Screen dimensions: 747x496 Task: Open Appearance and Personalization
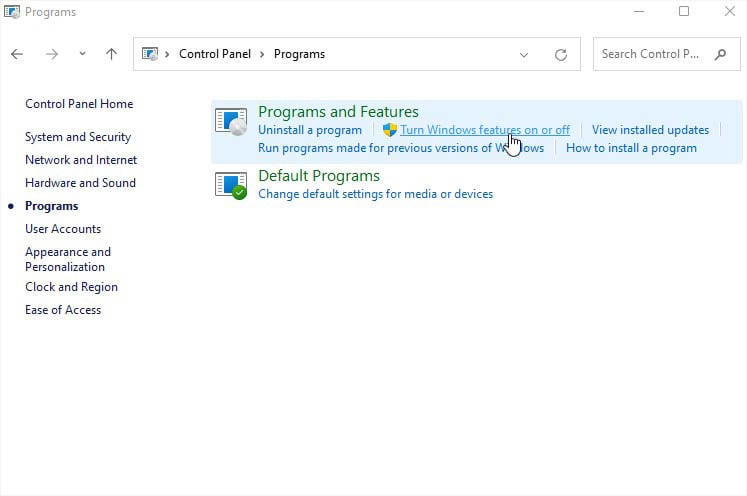click(68, 259)
